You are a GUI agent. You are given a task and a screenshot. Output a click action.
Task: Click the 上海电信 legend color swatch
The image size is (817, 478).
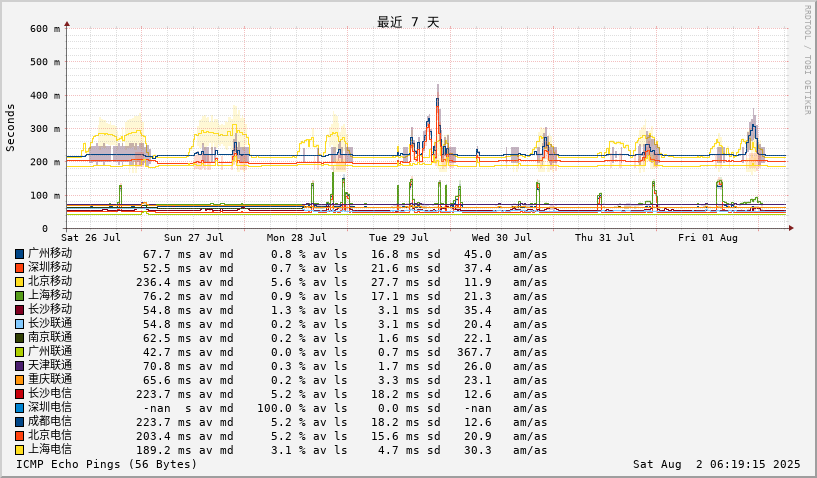pyautogui.click(x=19, y=451)
